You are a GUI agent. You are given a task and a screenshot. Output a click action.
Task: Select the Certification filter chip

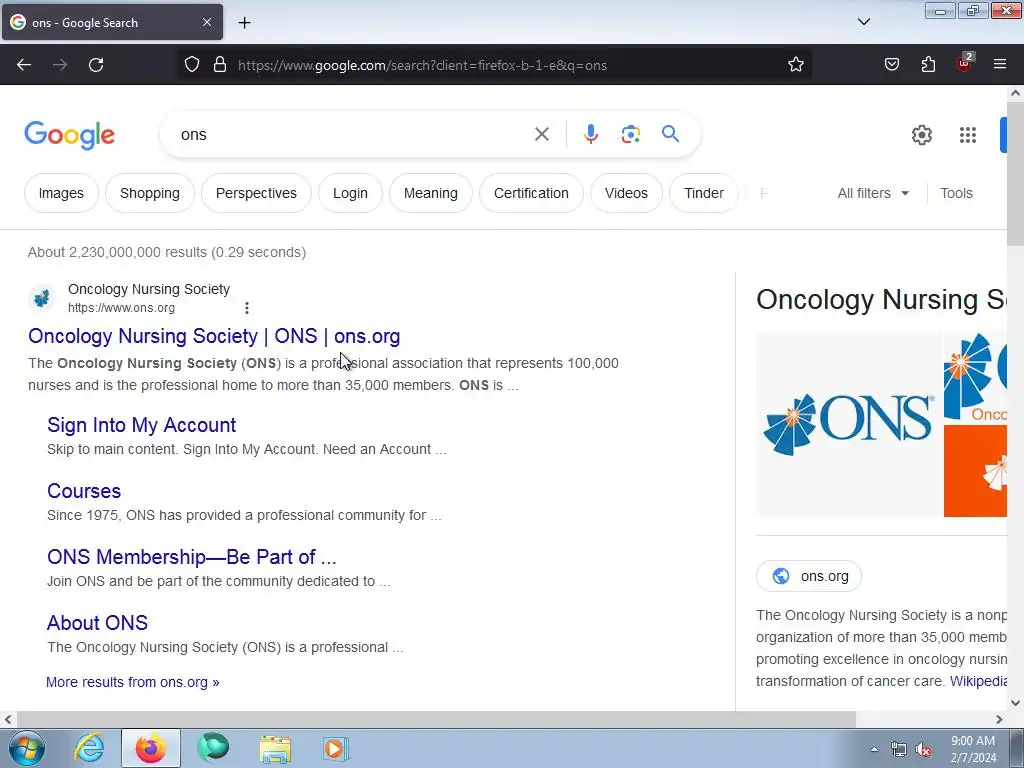pos(531,193)
